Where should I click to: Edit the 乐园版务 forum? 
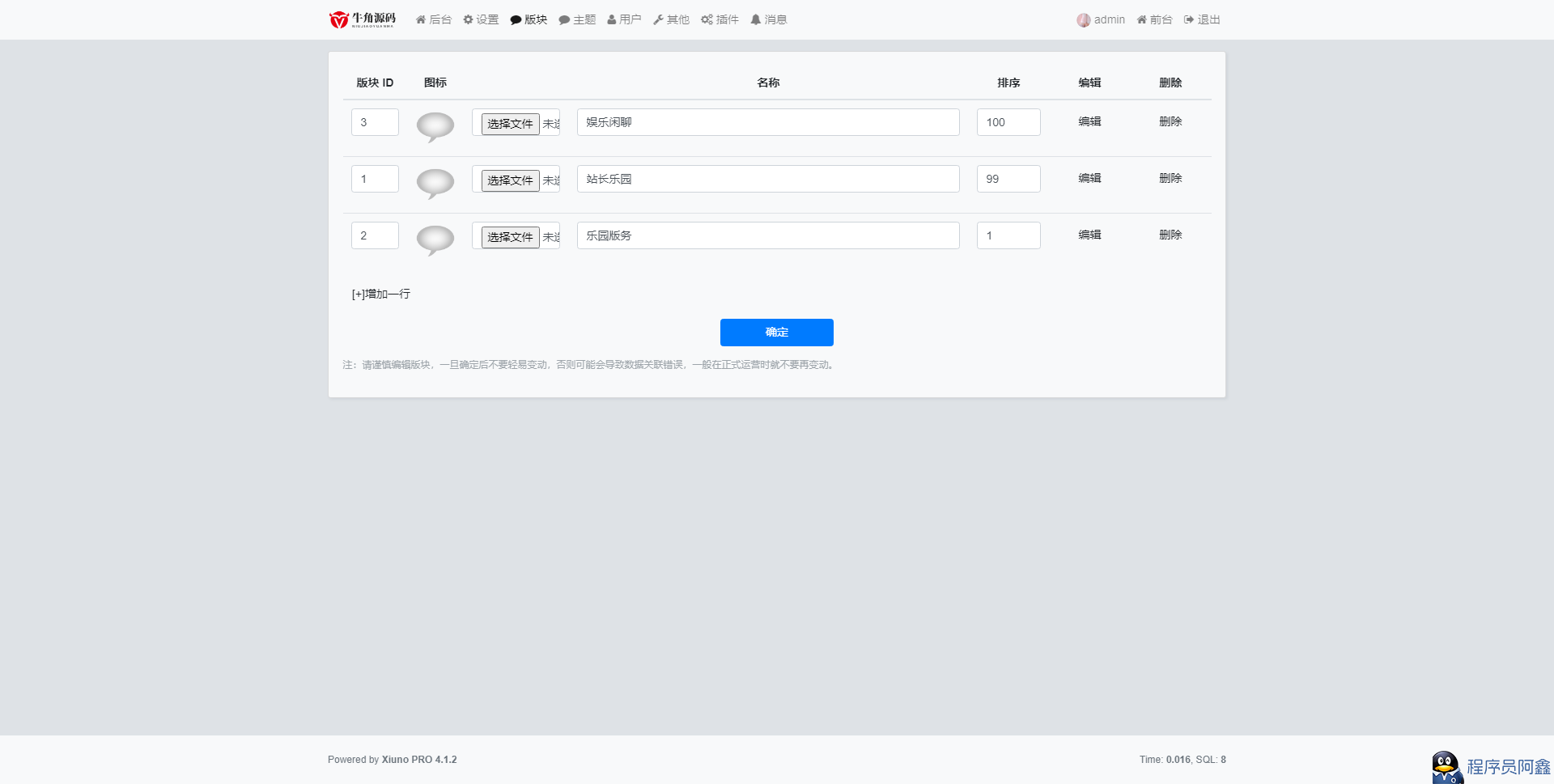pos(1089,235)
